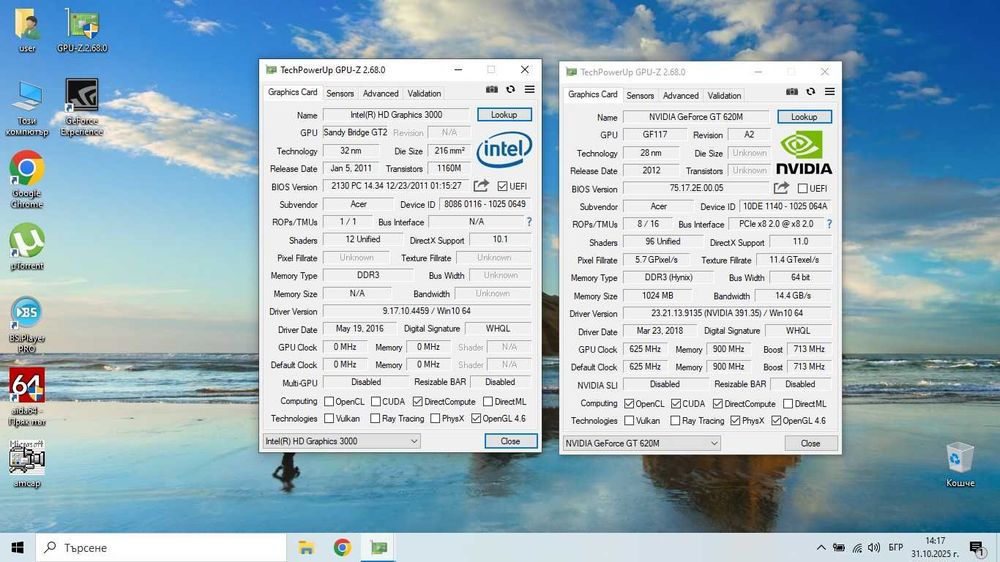
Task: Click the БГР keyboard language indicator
Action: (x=895, y=547)
